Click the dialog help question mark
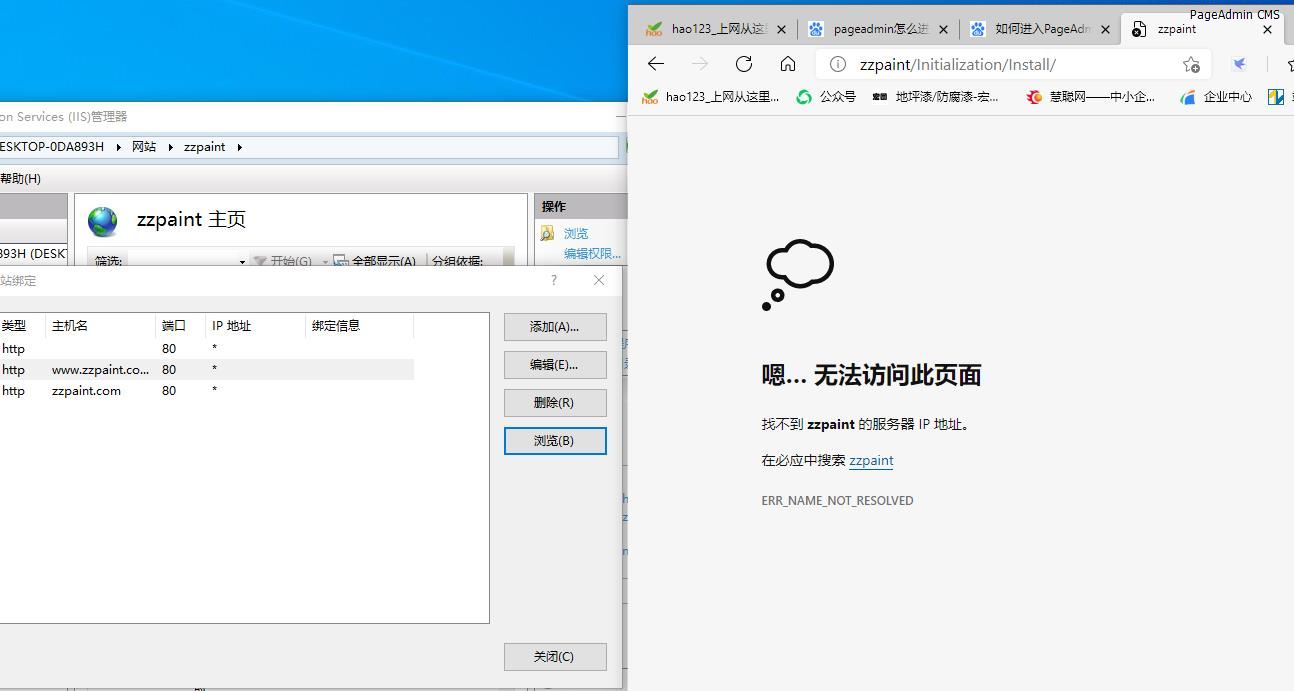Viewport: 1294px width, 691px height. coord(554,280)
